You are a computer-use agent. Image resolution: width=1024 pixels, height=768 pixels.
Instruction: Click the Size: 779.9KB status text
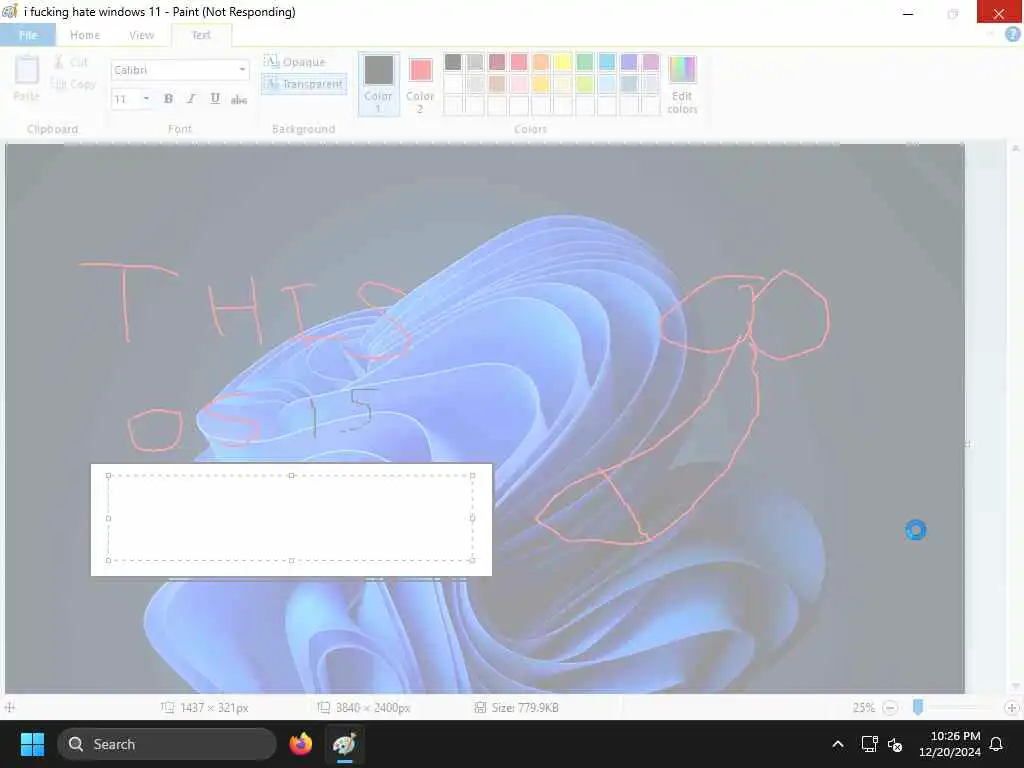(x=525, y=707)
